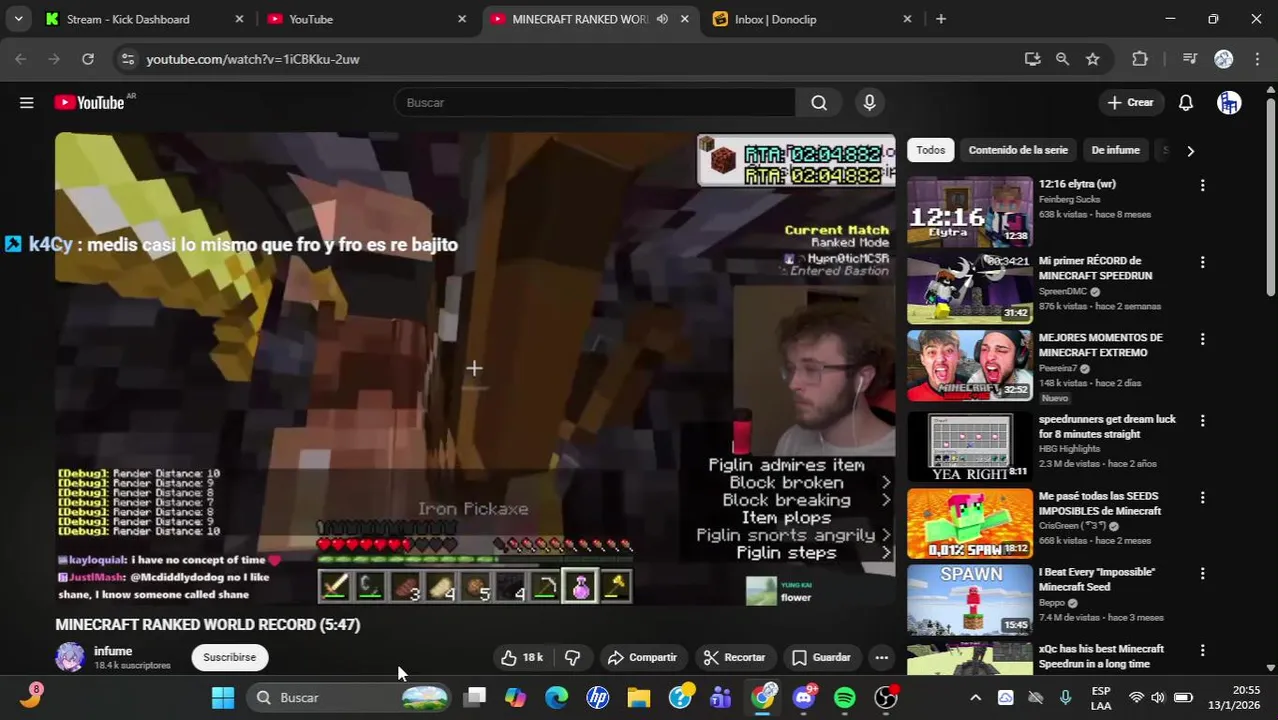Open YouTube notifications bell
The width and height of the screenshot is (1278, 720).
[1186, 102]
